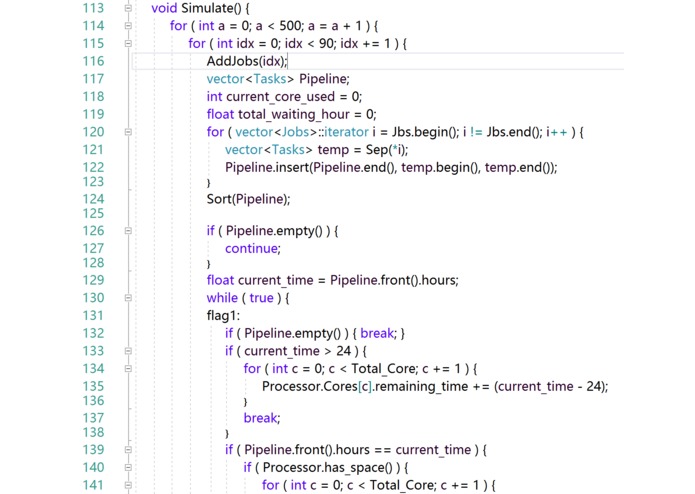This screenshot has height=494, width=695.
Task: Collapse the Pipeline.empty if block at line 126
Action: [128, 231]
